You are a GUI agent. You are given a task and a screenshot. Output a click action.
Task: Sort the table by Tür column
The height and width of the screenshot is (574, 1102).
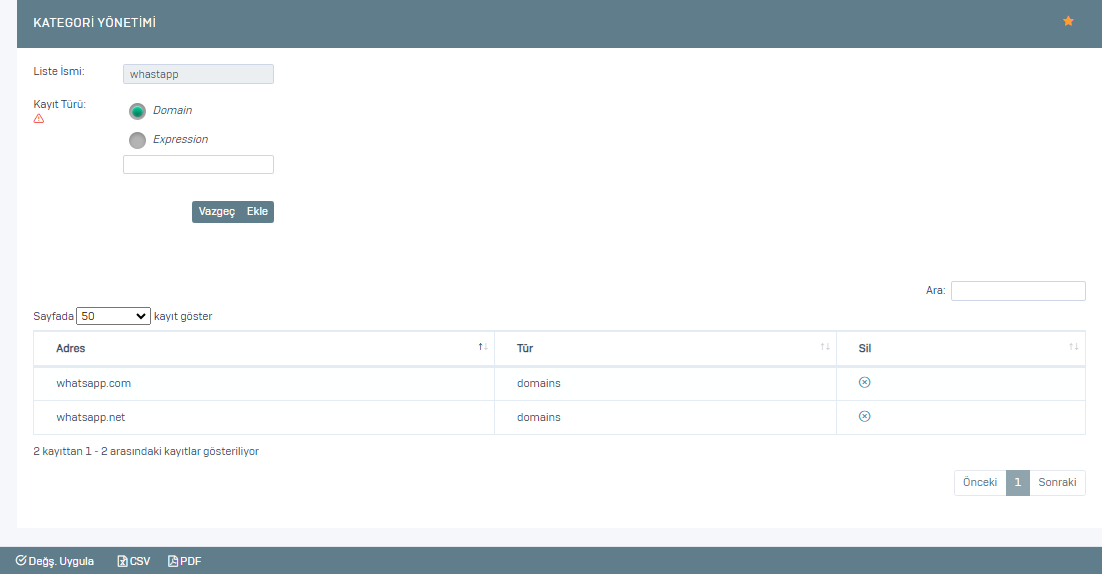665,348
